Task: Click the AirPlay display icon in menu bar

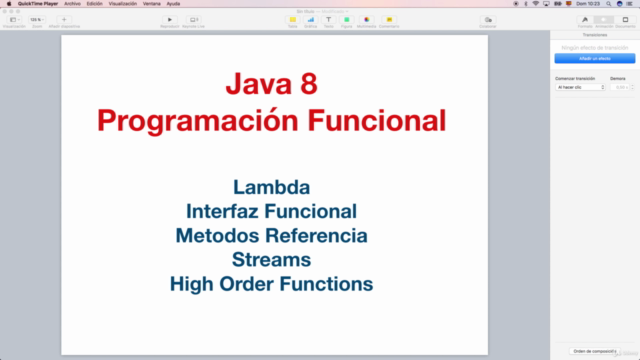Action: (546, 4)
